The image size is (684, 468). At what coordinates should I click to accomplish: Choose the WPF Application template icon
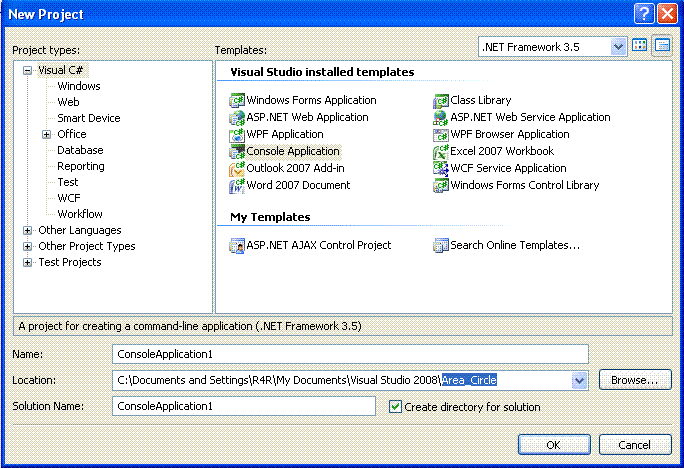(237, 134)
